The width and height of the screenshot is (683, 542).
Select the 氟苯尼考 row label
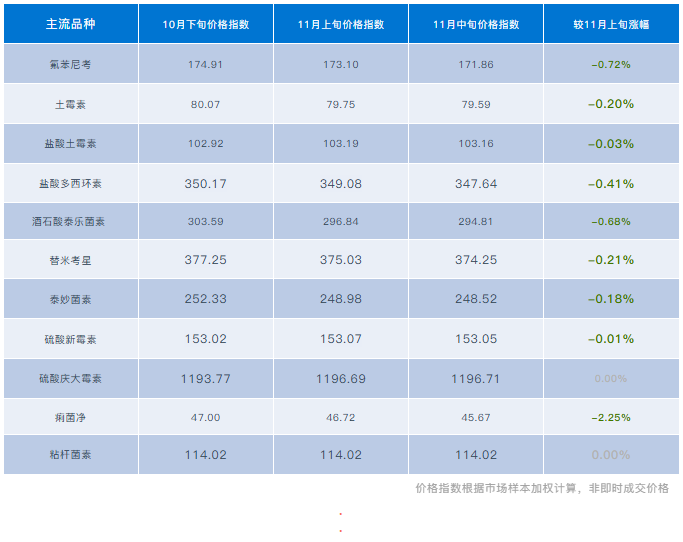point(69,64)
